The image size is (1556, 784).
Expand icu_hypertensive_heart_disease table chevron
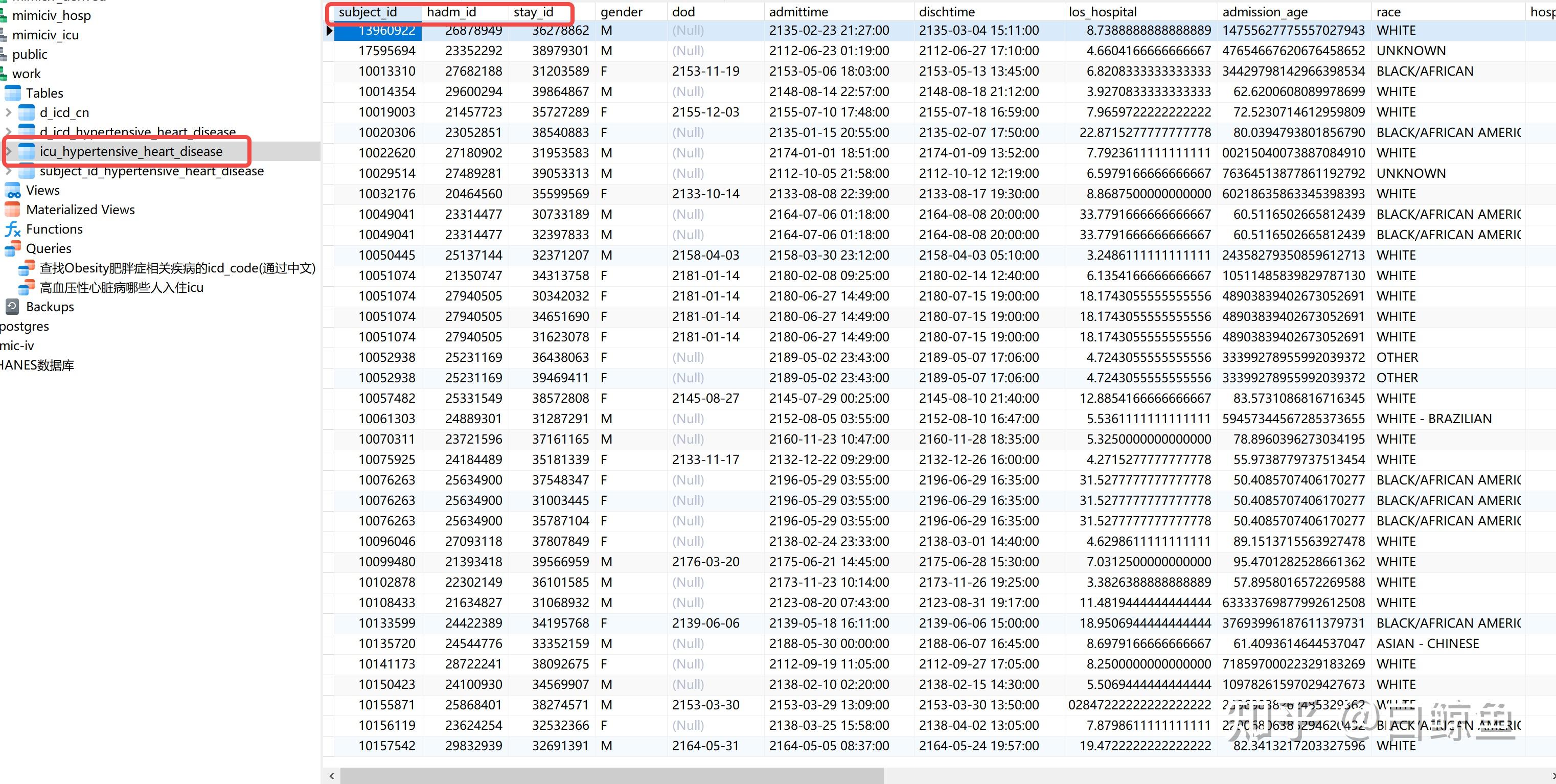8,152
